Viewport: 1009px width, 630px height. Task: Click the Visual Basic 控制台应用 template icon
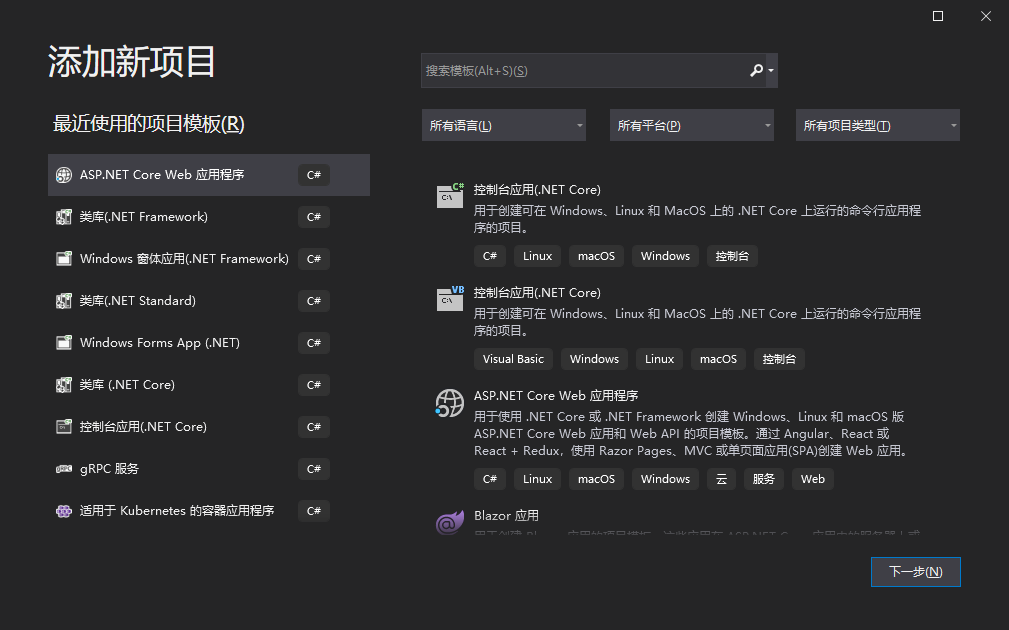(449, 297)
